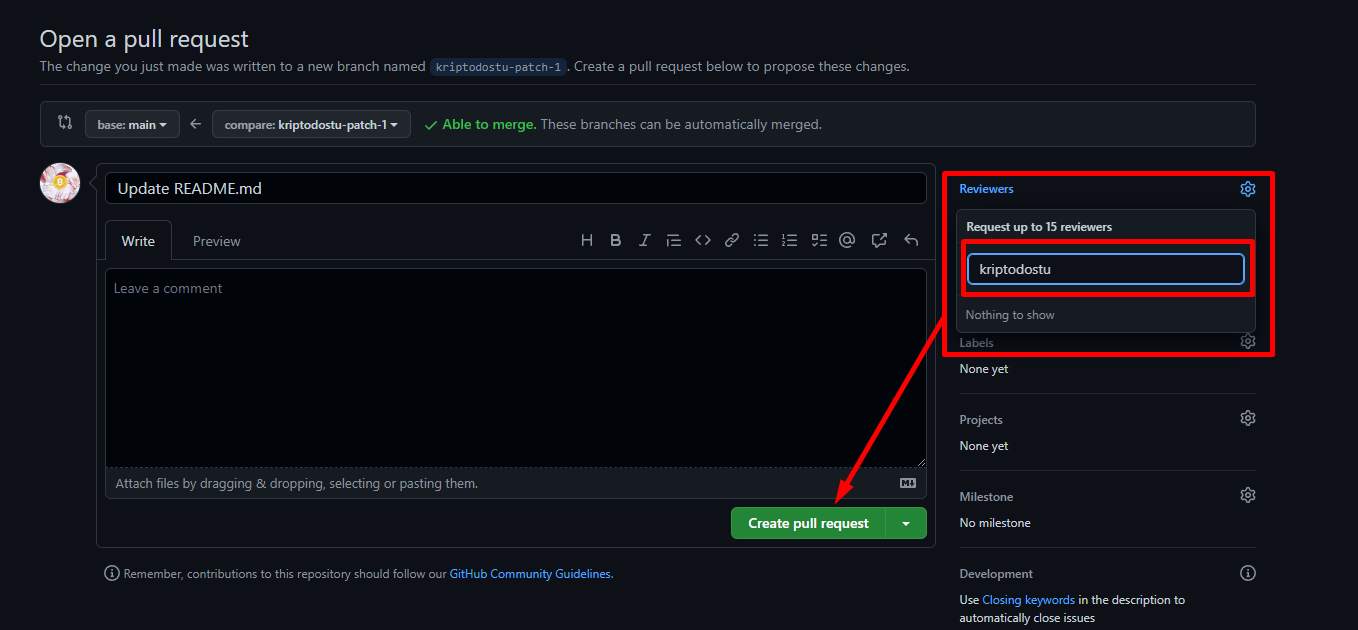Click the Reviewers heading

tap(986, 189)
